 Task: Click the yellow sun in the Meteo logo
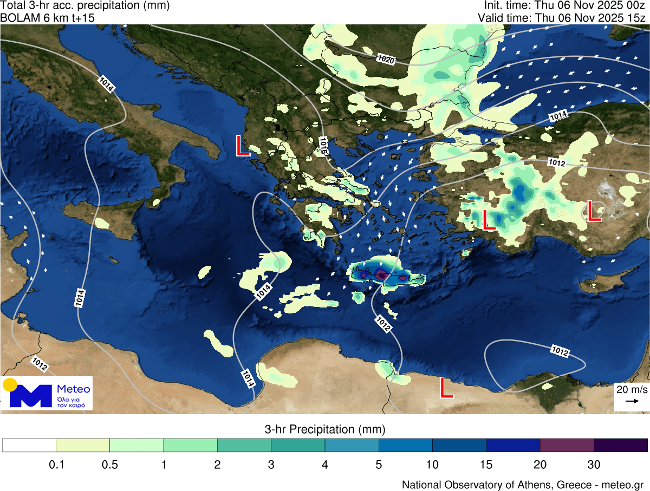click(x=10, y=385)
